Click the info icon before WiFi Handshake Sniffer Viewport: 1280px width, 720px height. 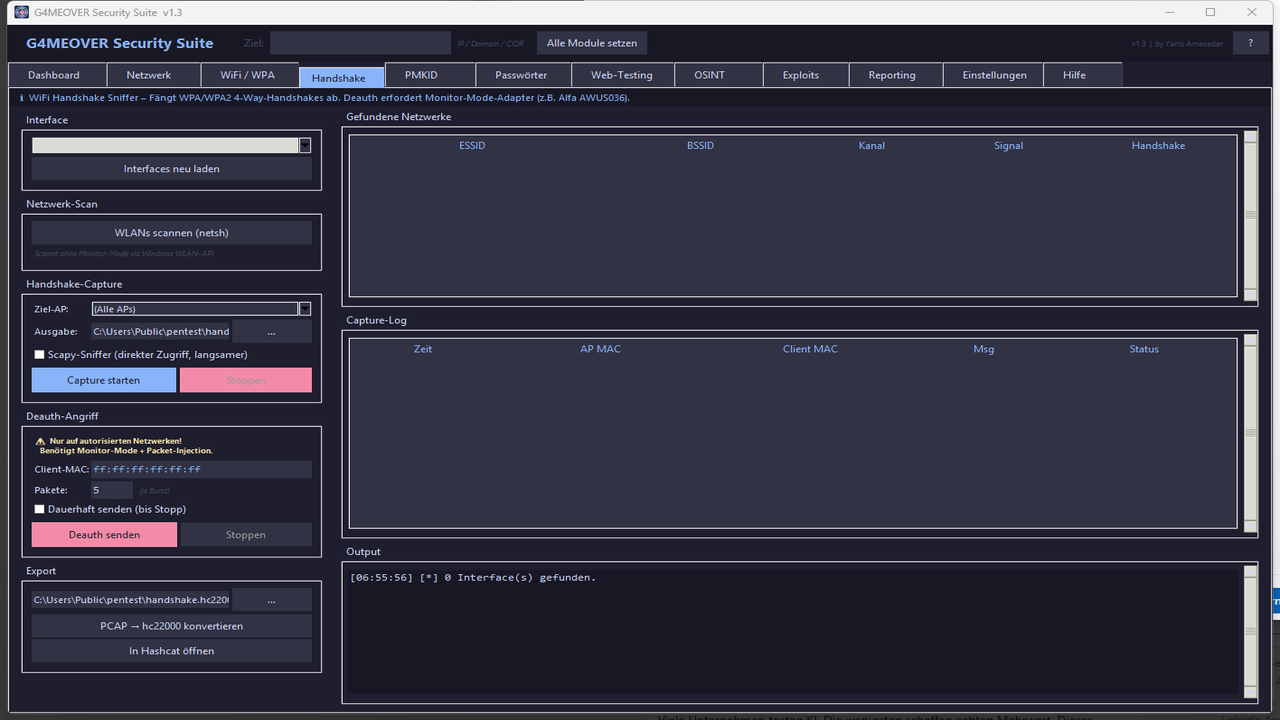click(x=22, y=98)
